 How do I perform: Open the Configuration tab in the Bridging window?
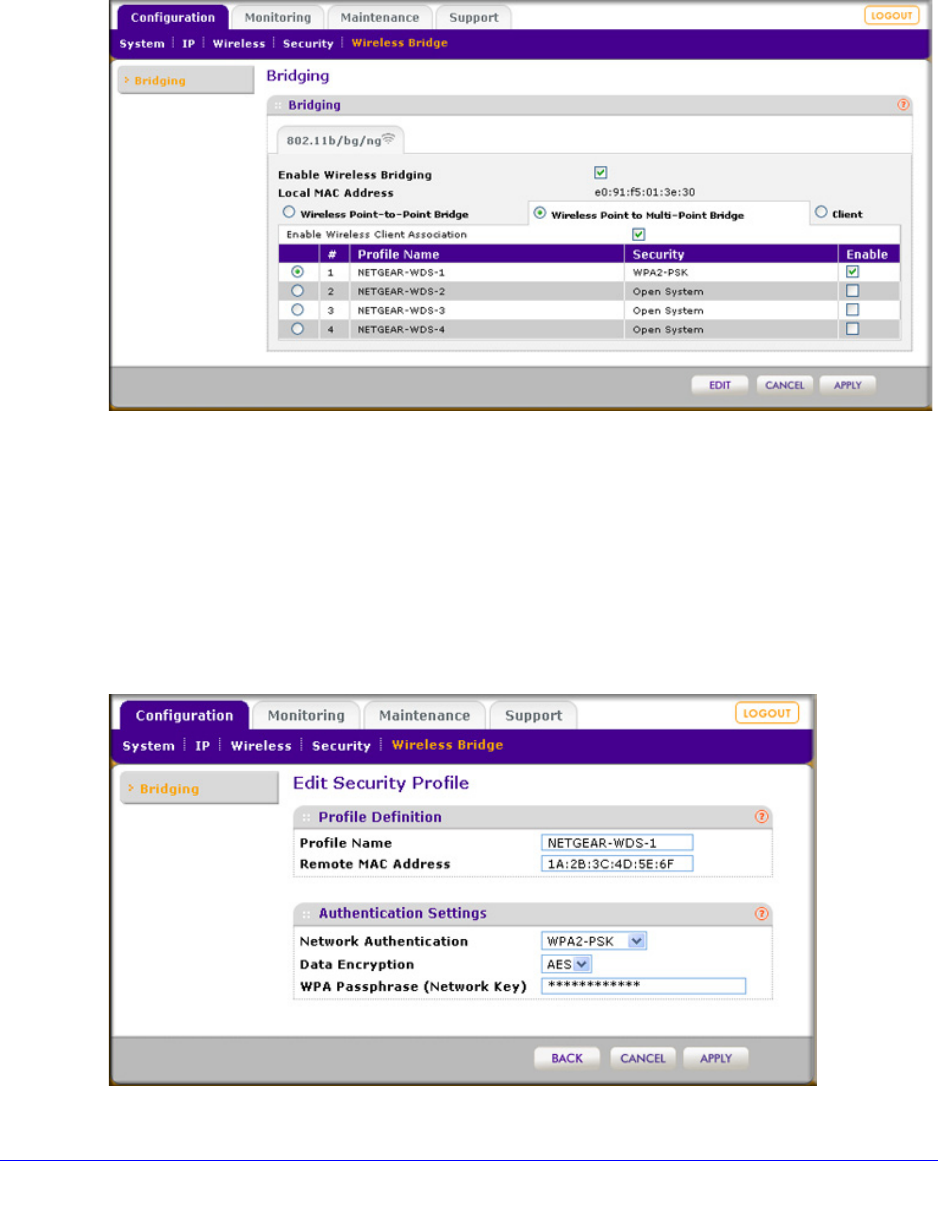tap(173, 17)
